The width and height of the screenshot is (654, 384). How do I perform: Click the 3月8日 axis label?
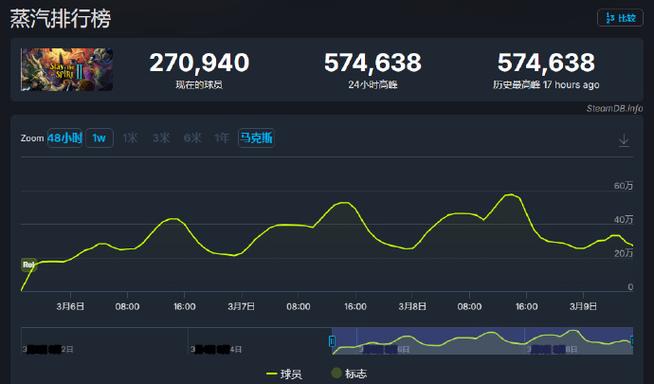pos(412,306)
